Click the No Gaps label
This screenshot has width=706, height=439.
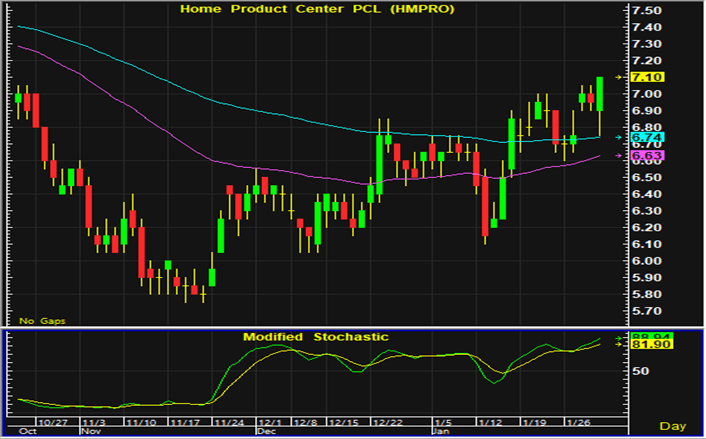pyautogui.click(x=38, y=320)
